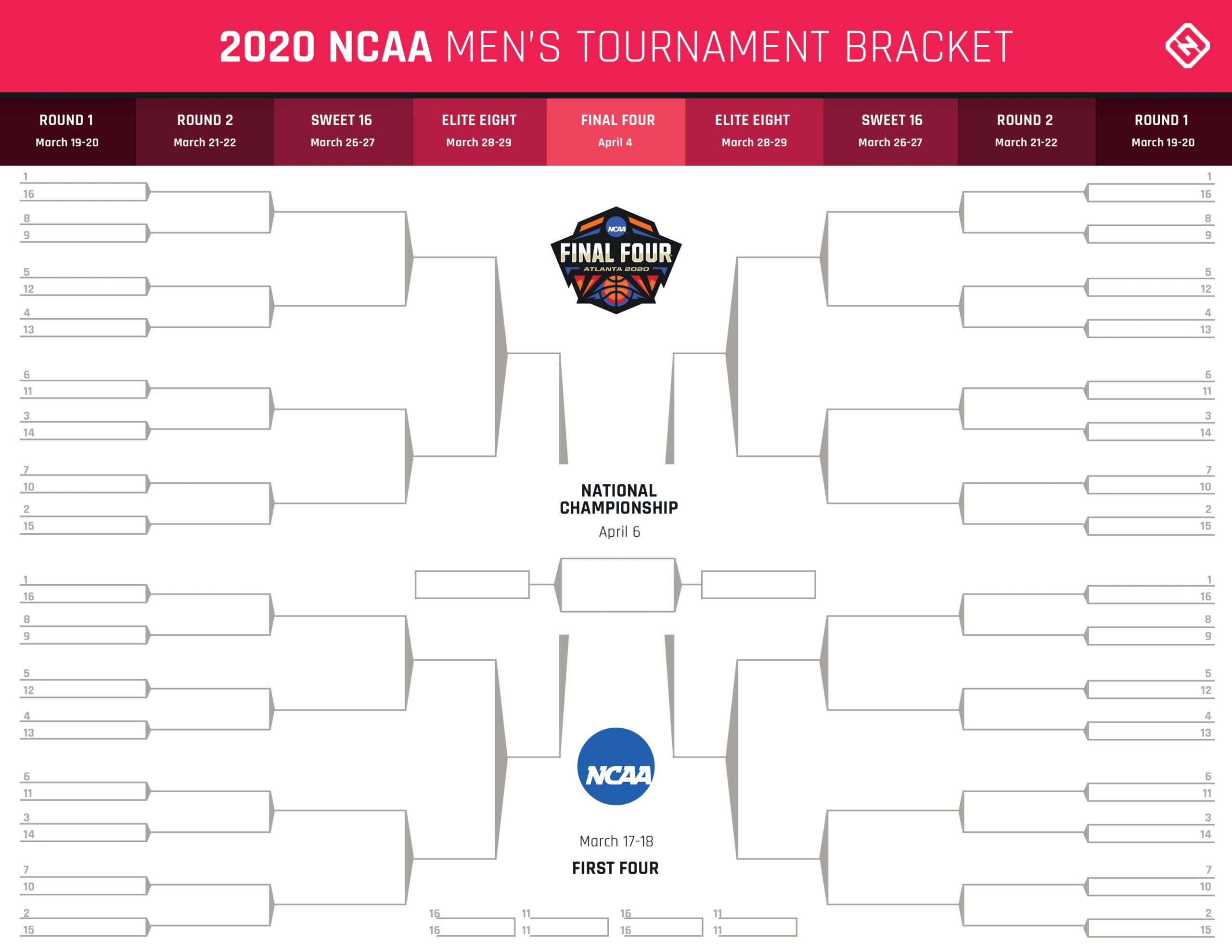Click the Final Four Atlanta 2020 logo

616,259
